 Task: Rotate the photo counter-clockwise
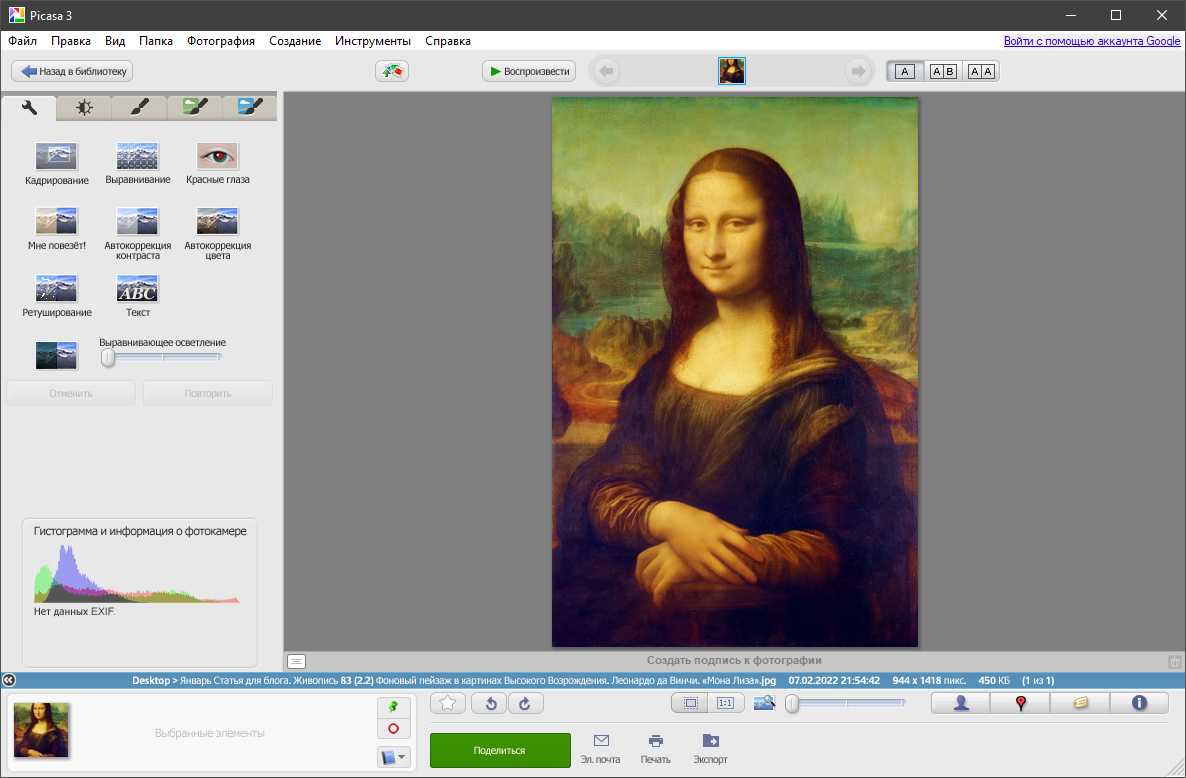pos(490,703)
